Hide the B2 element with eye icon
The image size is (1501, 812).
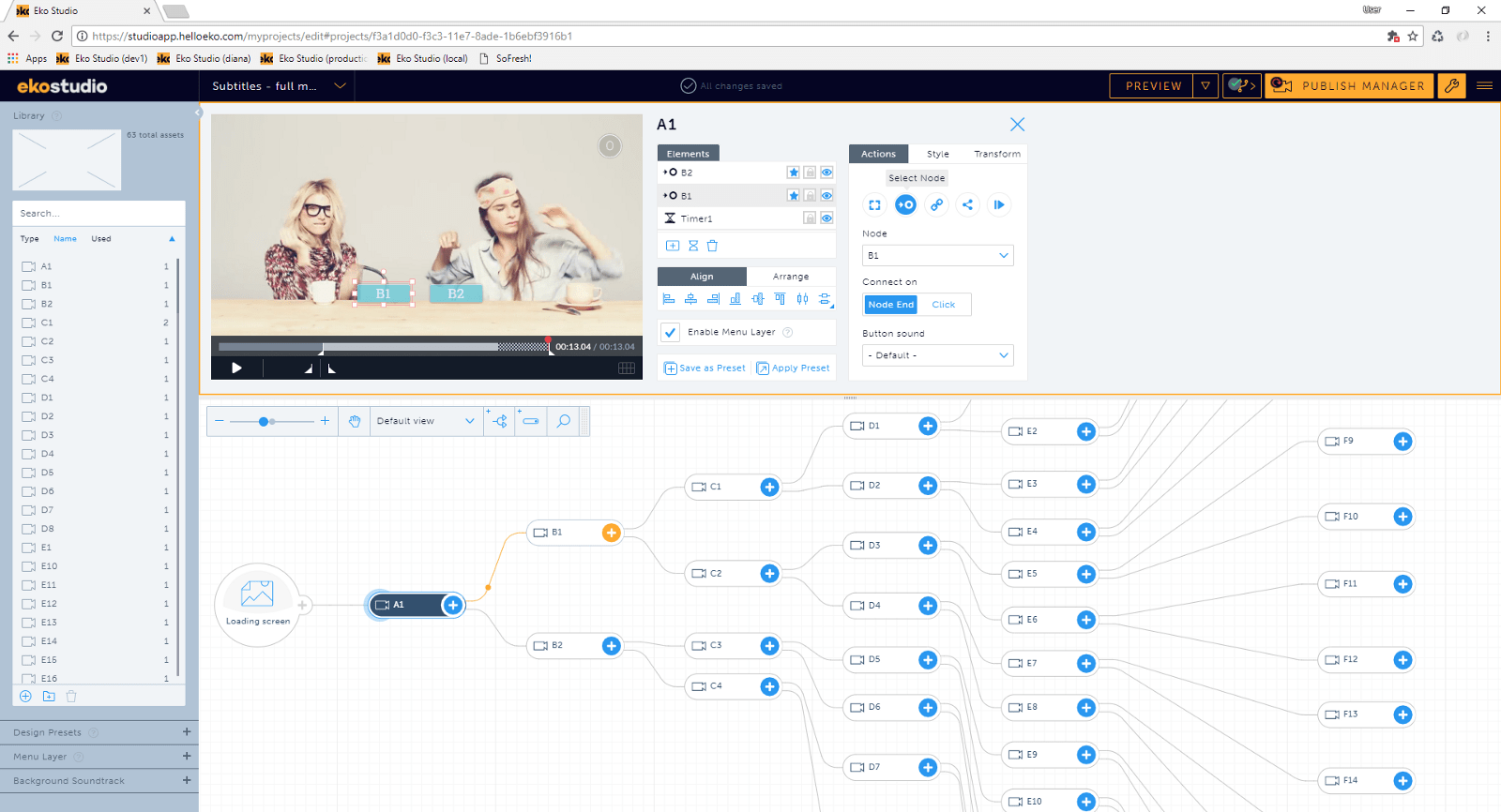click(x=826, y=173)
